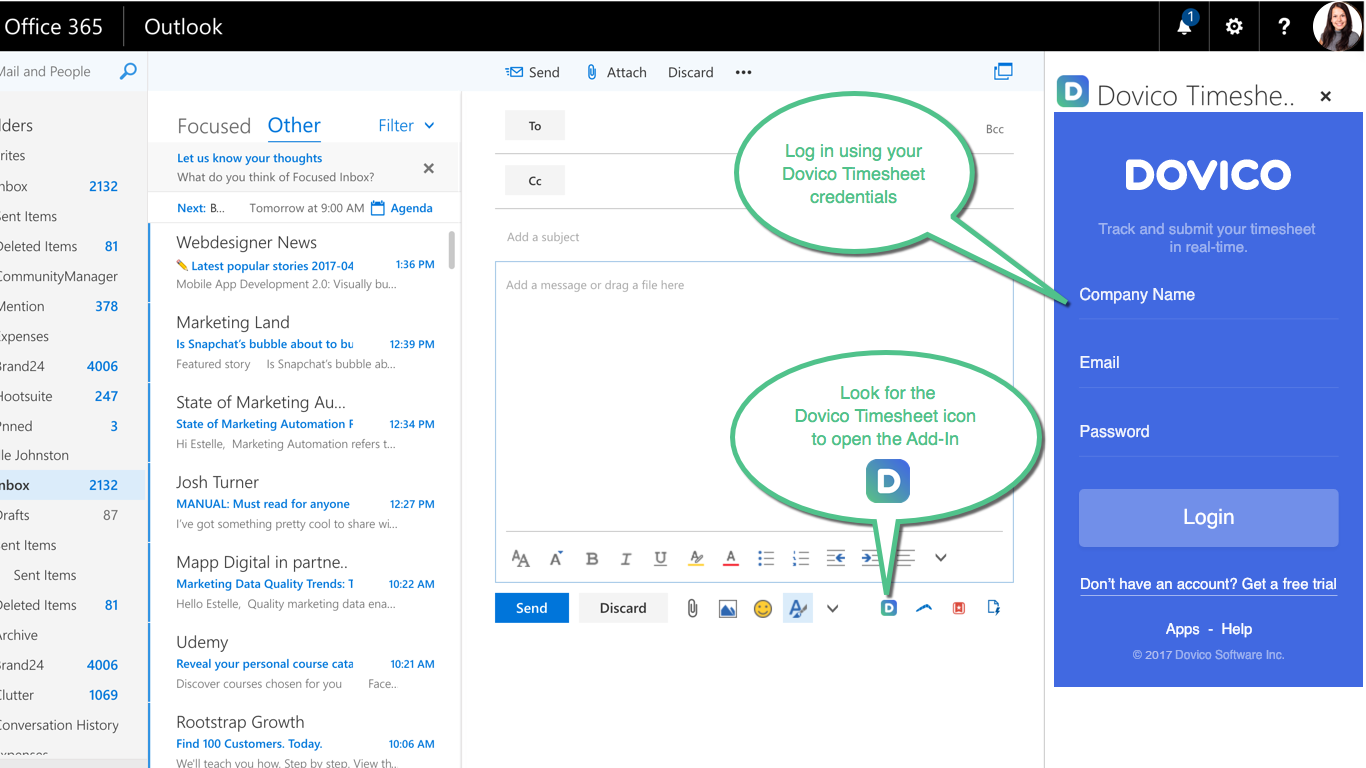This screenshot has height=768, width=1366.
Task: Open the blue boomerang add-in icon
Action: tap(924, 608)
